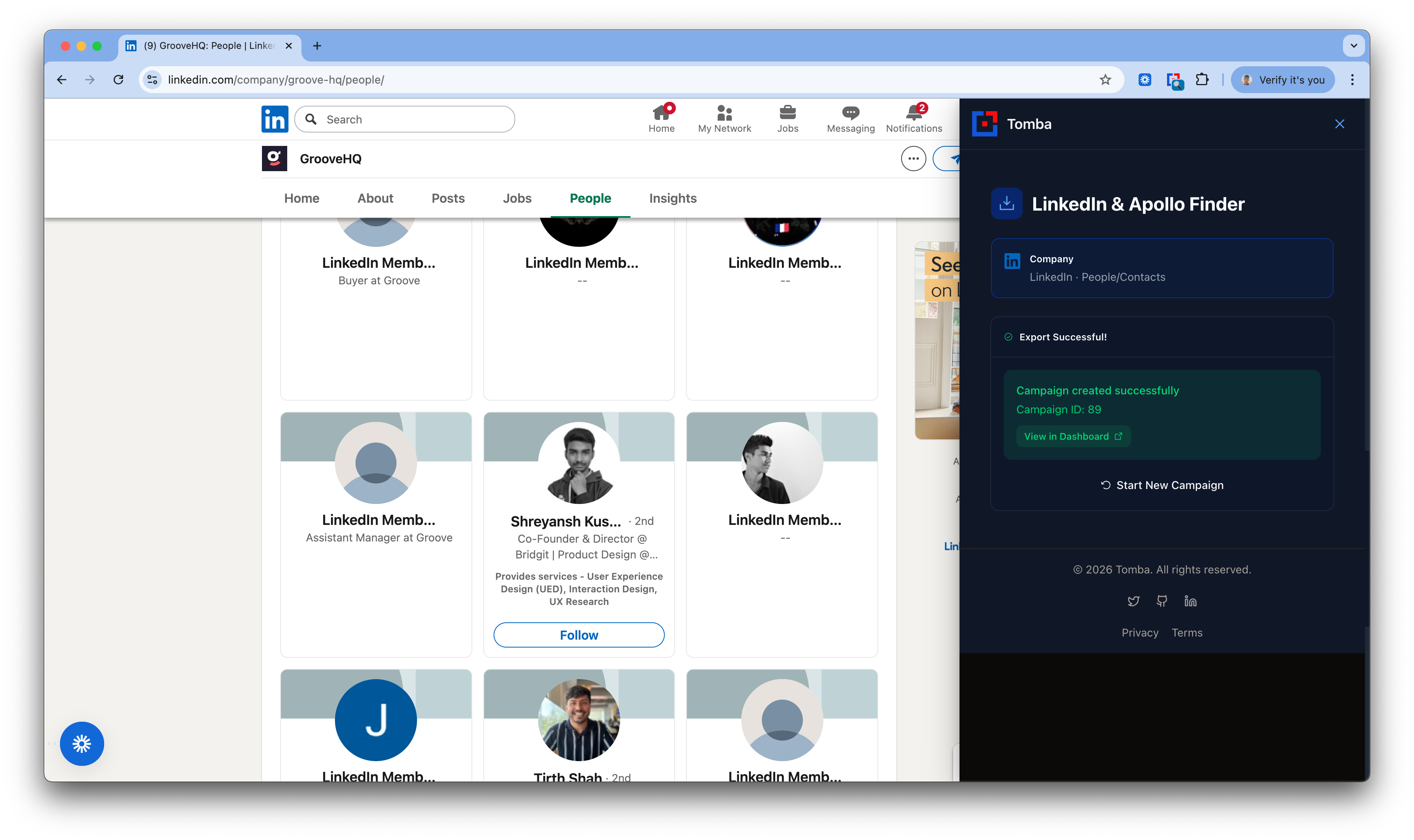
Task: Open the Chrome Extensions puzzle icon
Action: click(1202, 80)
